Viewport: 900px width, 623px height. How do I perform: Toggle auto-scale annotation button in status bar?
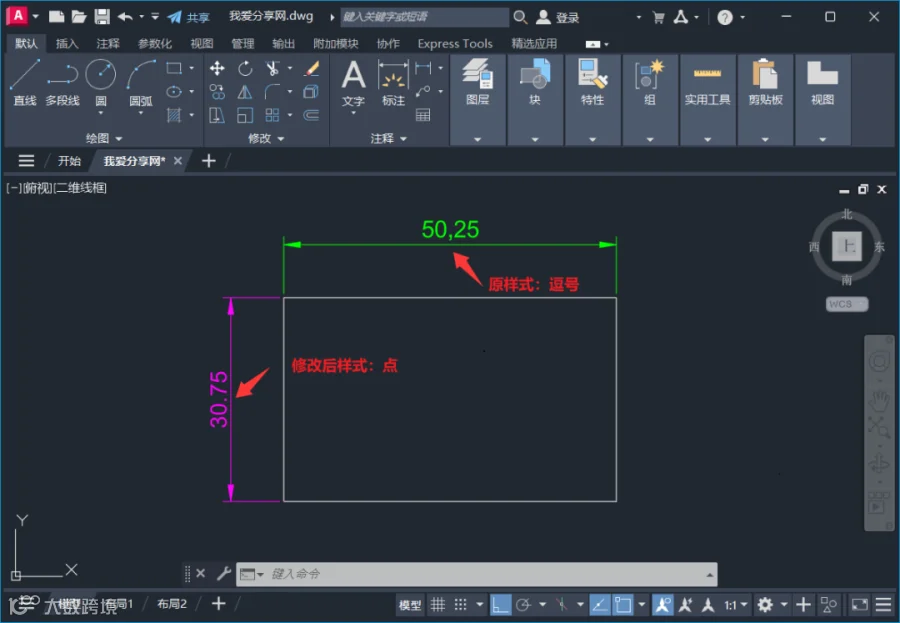[685, 605]
